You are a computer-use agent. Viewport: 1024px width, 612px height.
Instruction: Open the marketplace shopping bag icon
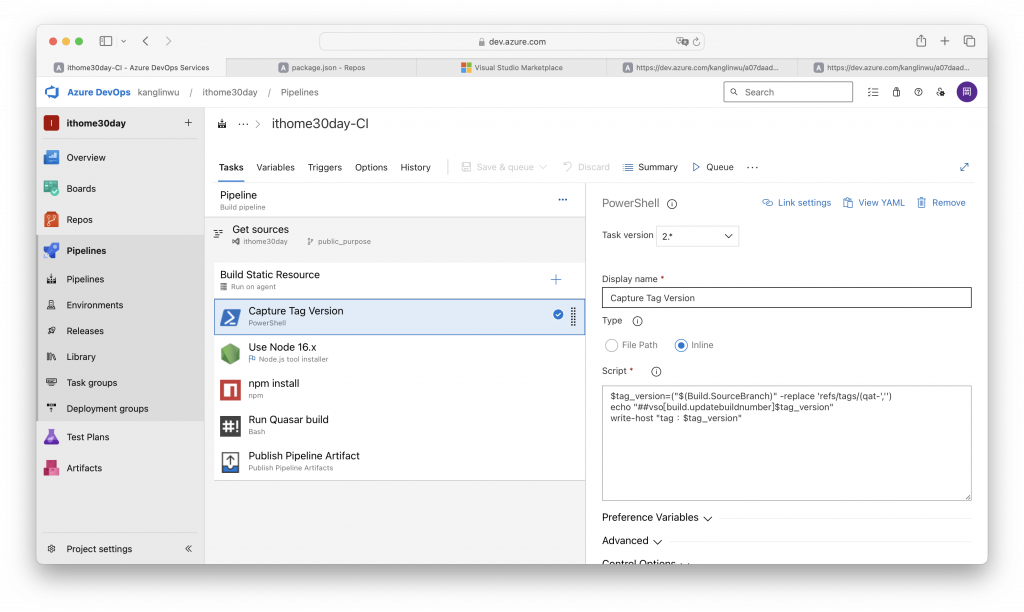[x=896, y=92]
